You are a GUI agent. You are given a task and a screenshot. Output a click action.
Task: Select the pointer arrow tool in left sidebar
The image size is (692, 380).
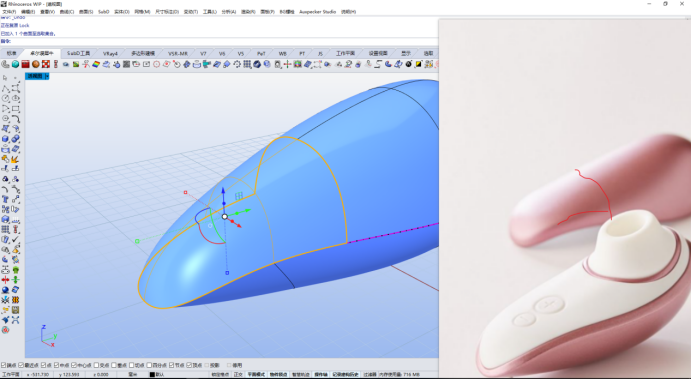(x=5, y=78)
